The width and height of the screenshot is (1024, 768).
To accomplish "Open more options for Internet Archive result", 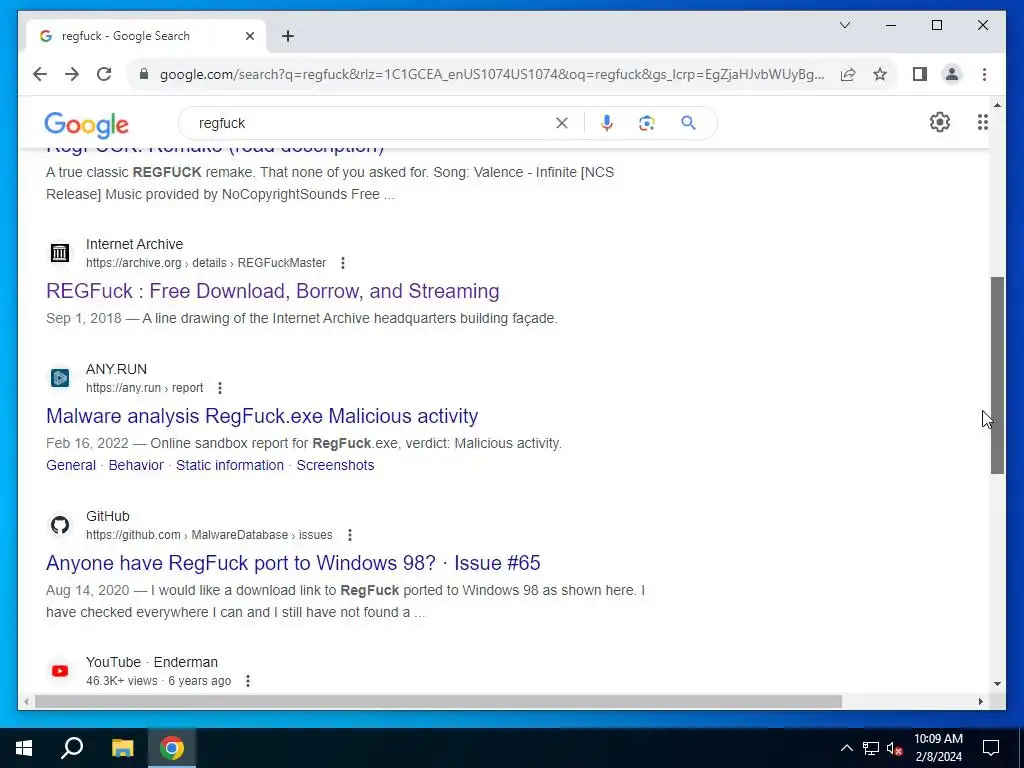I will (343, 263).
